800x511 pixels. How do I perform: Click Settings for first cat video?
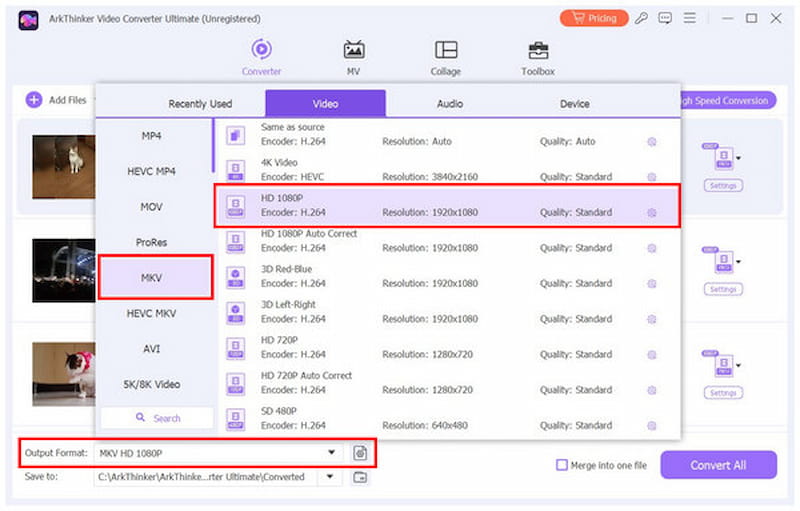[723, 186]
